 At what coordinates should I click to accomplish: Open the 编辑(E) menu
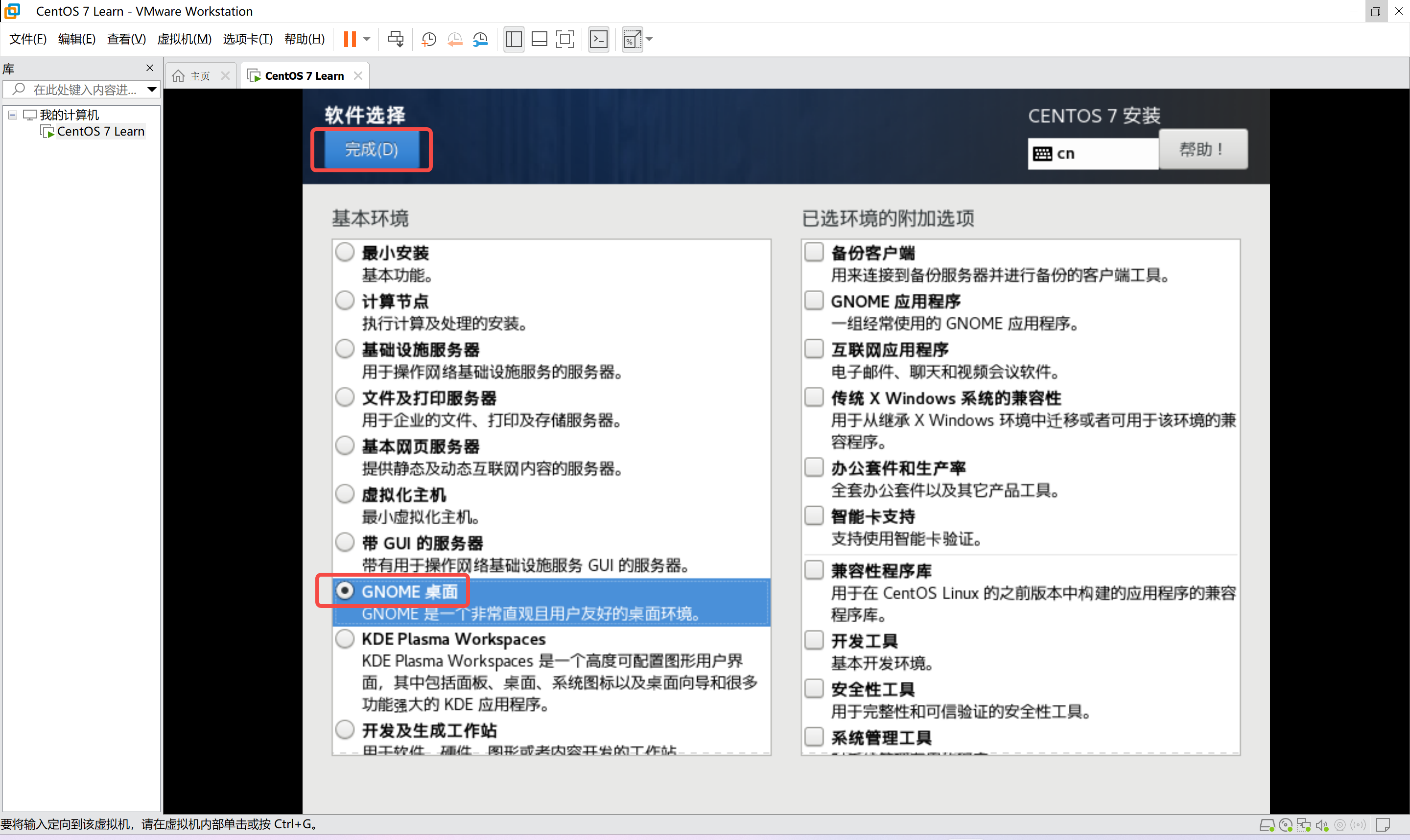(77, 39)
